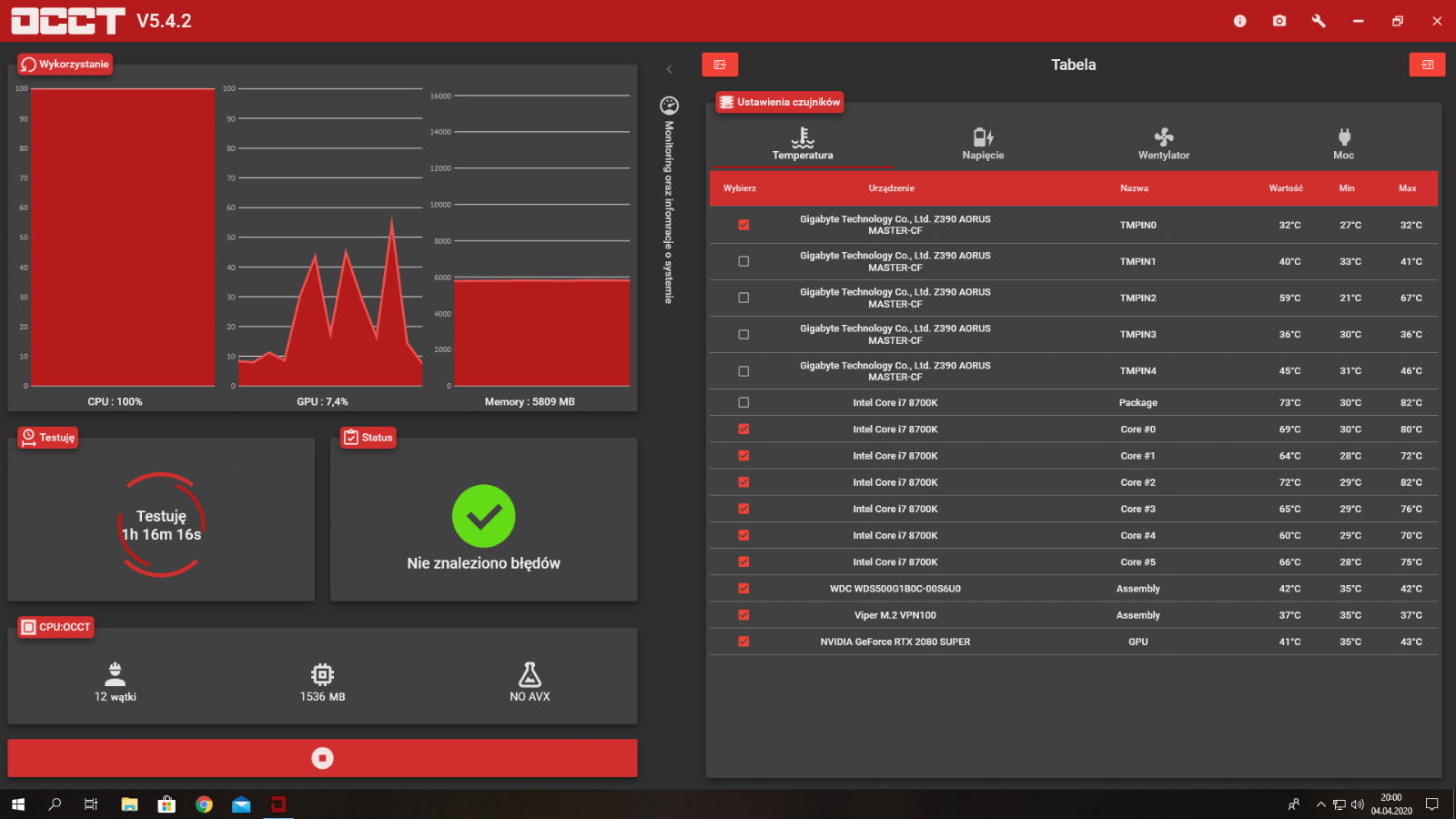The width and height of the screenshot is (1456, 819).
Task: Uncheck the Core #1 checkbox
Action: click(x=743, y=455)
